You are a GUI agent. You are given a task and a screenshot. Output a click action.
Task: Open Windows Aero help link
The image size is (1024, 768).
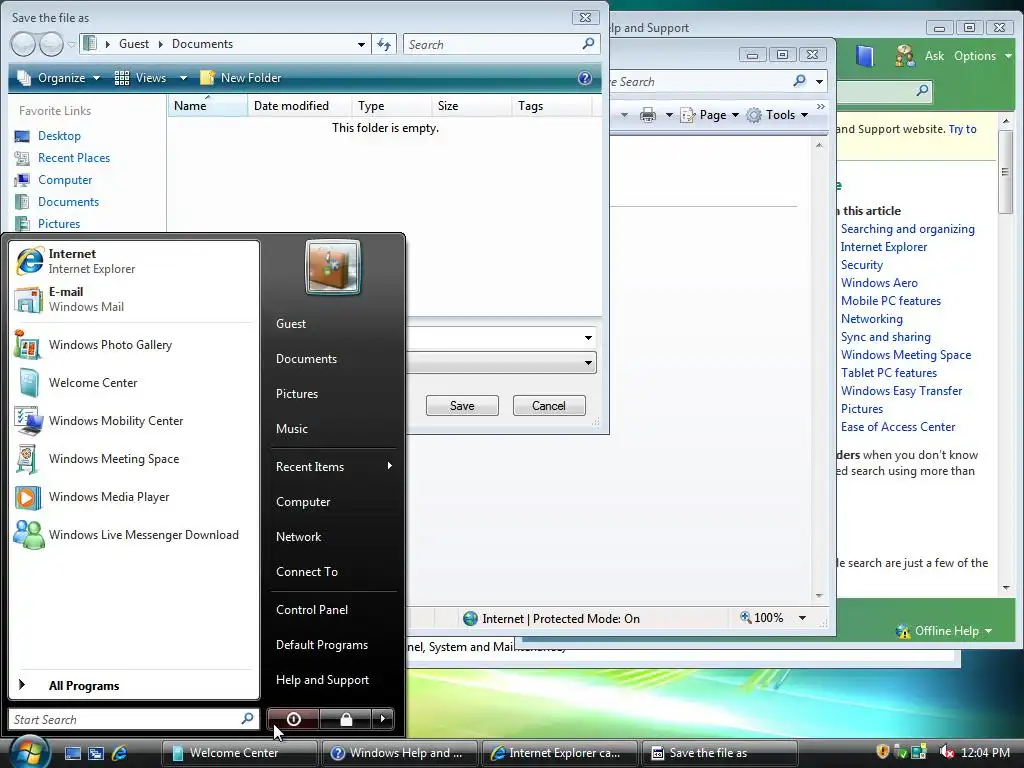tap(879, 283)
